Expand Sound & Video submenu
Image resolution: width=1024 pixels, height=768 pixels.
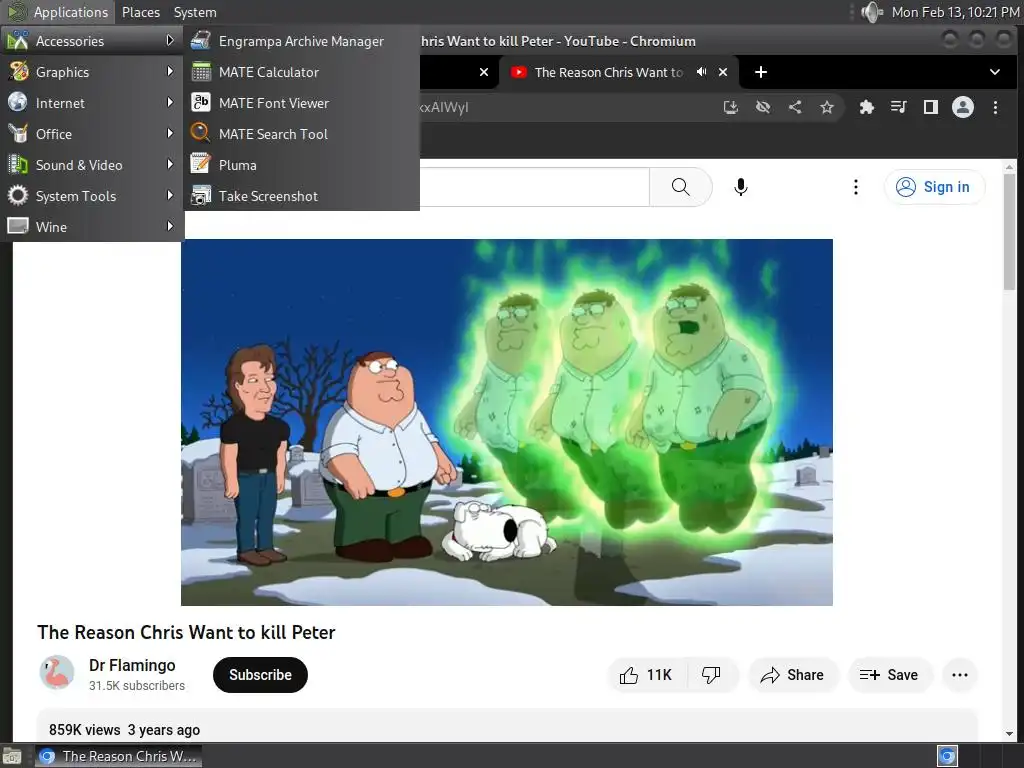[x=92, y=165]
